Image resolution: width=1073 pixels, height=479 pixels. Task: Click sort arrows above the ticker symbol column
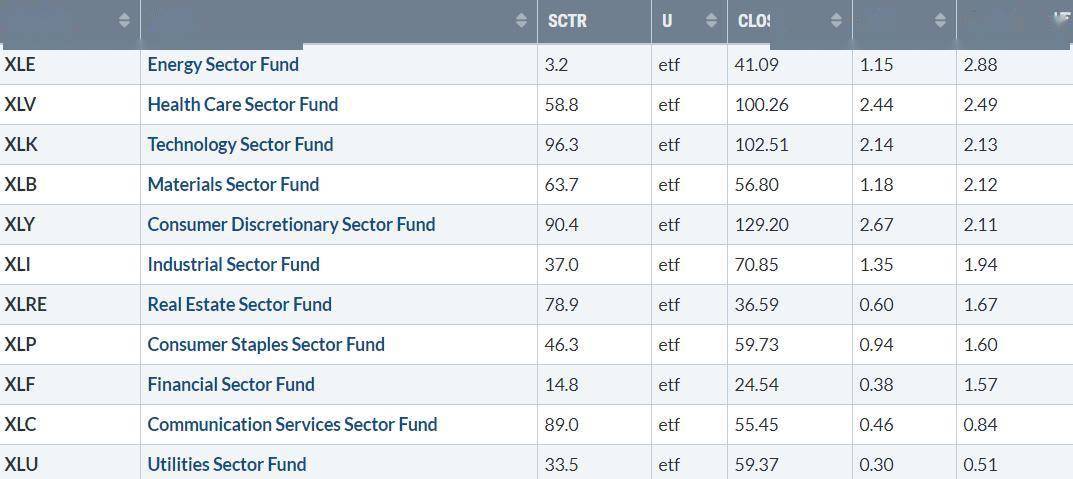tap(124, 20)
